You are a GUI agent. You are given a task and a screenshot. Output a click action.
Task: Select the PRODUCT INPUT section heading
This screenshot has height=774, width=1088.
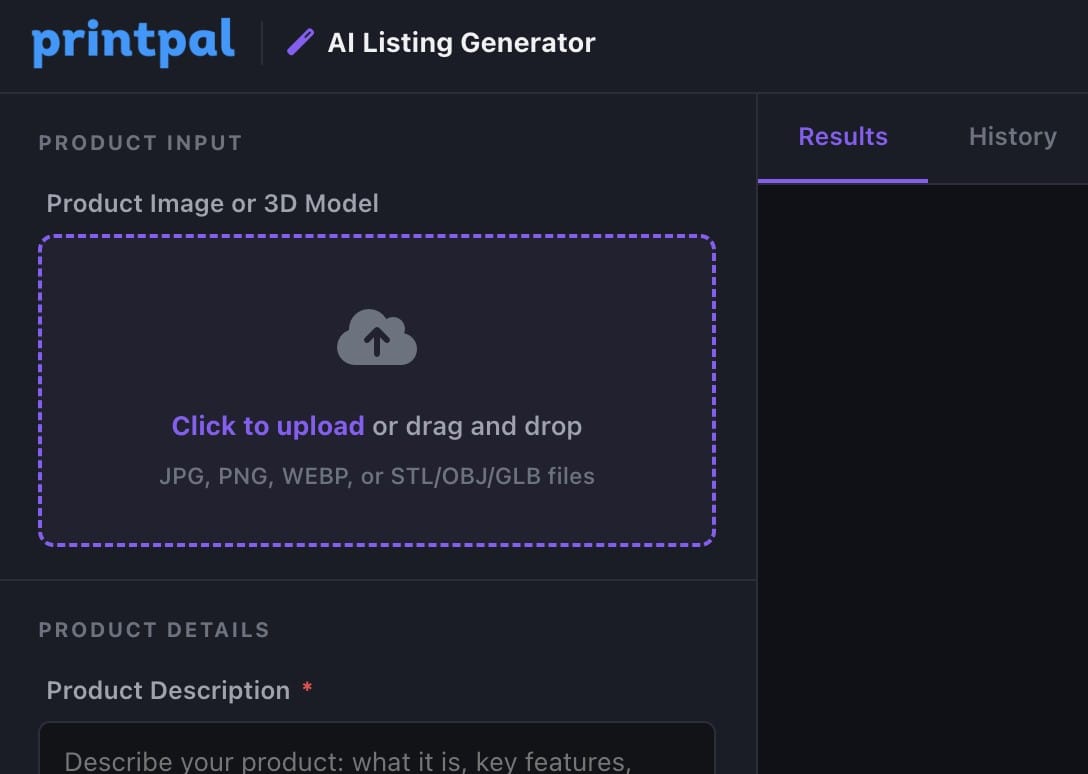(140, 143)
